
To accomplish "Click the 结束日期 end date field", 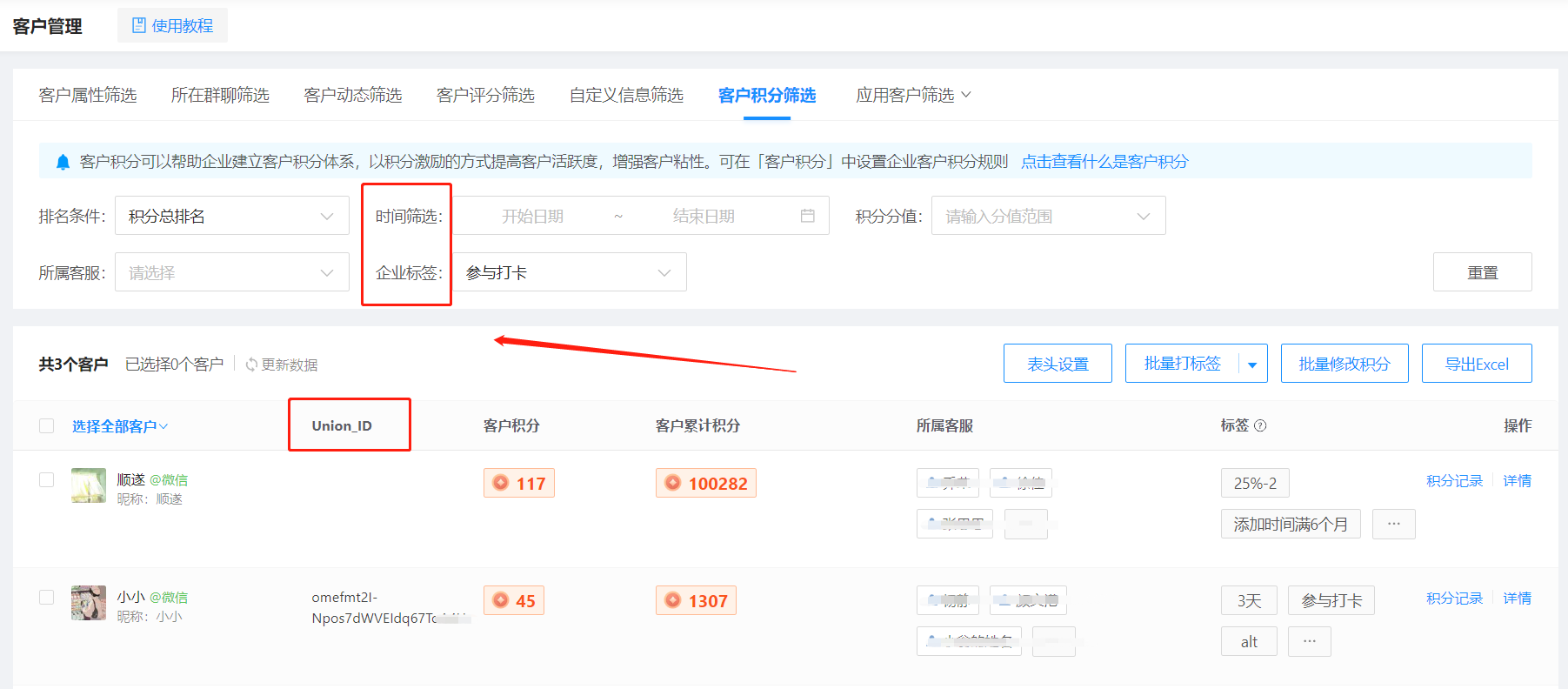I will (704, 216).
